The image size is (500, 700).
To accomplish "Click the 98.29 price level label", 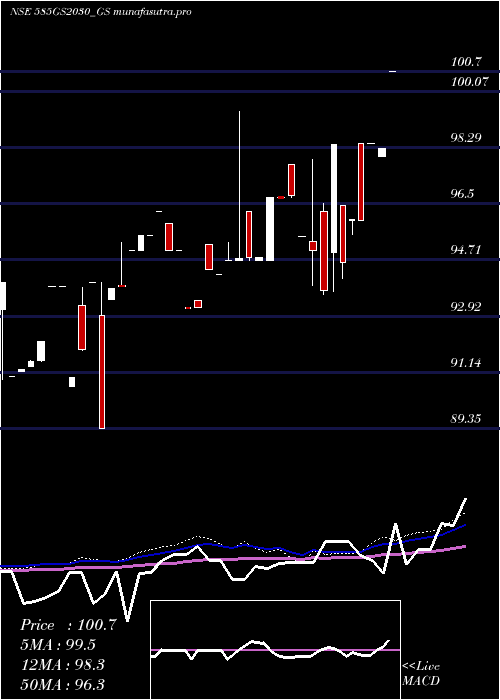I will (x=466, y=138).
